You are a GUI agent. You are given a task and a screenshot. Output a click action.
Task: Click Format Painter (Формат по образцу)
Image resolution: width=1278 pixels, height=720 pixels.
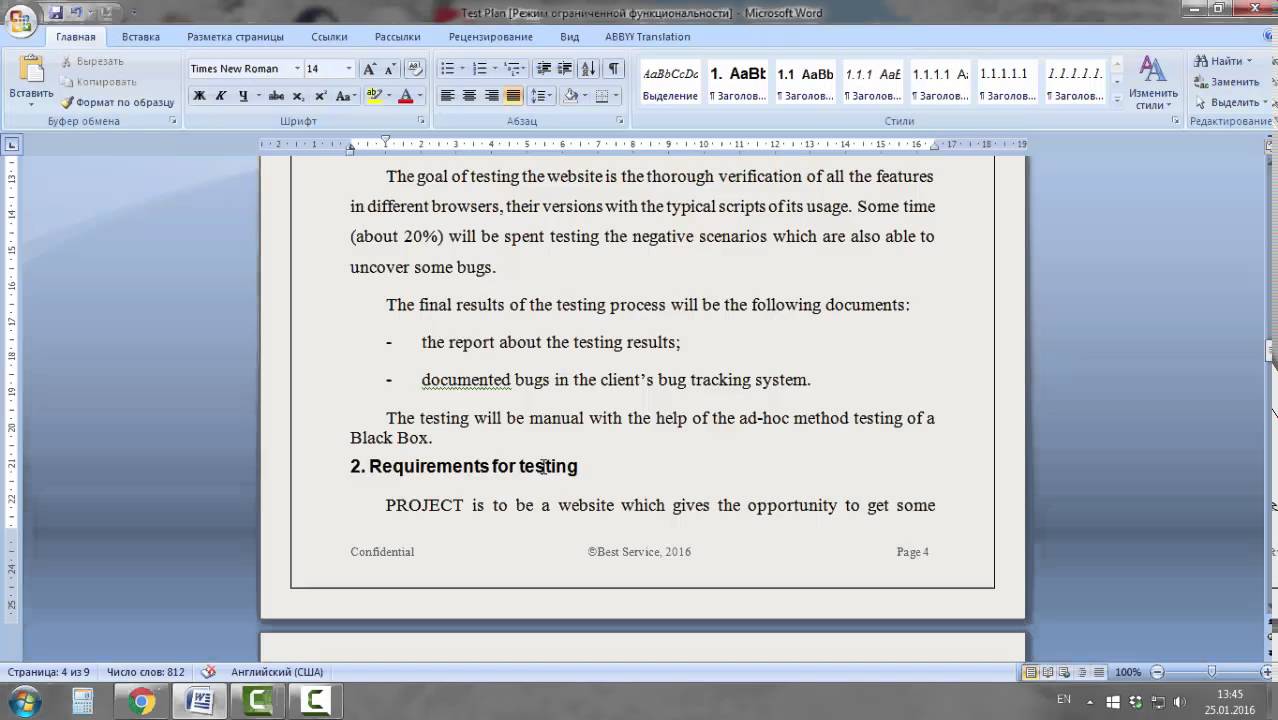[117, 102]
